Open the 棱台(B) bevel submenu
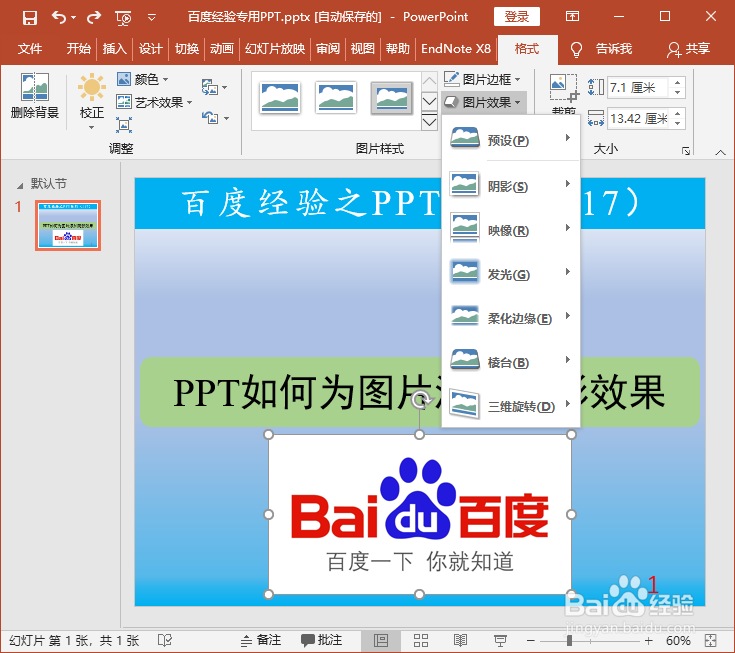Viewport: 735px width, 653px height. (x=511, y=361)
